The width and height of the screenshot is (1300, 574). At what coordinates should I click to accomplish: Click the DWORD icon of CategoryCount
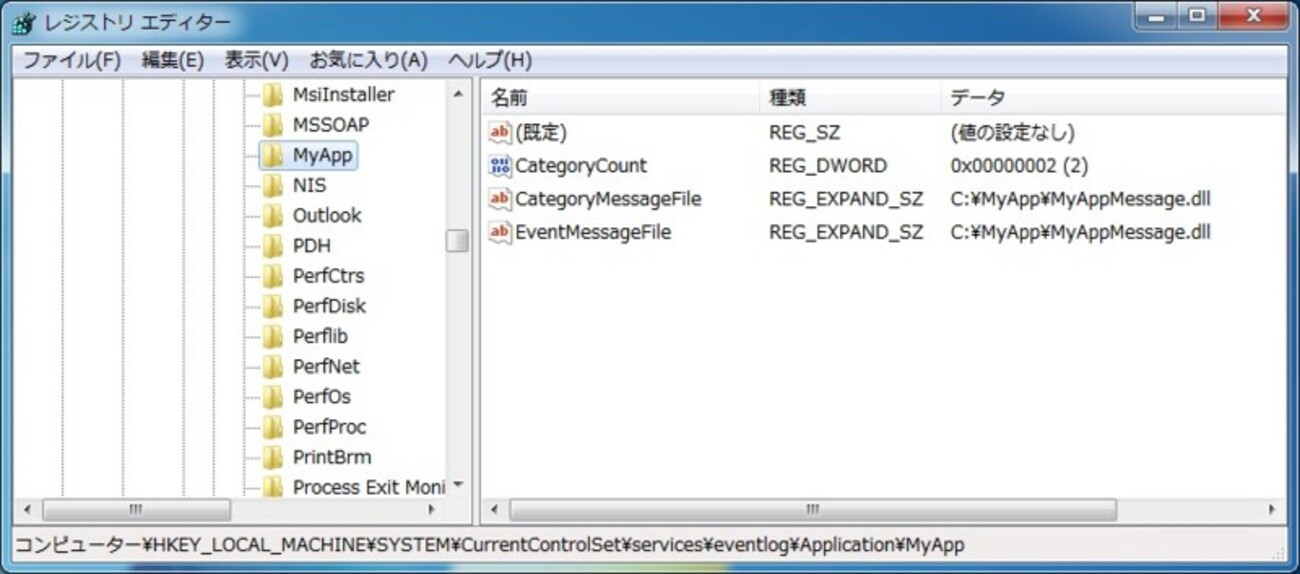500,166
